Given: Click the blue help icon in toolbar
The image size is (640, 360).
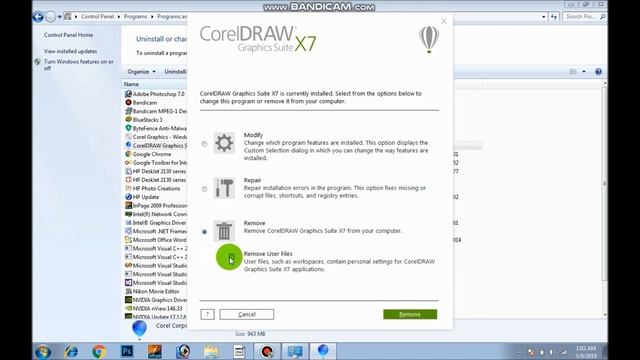Looking at the screenshot, I should [x=598, y=71].
